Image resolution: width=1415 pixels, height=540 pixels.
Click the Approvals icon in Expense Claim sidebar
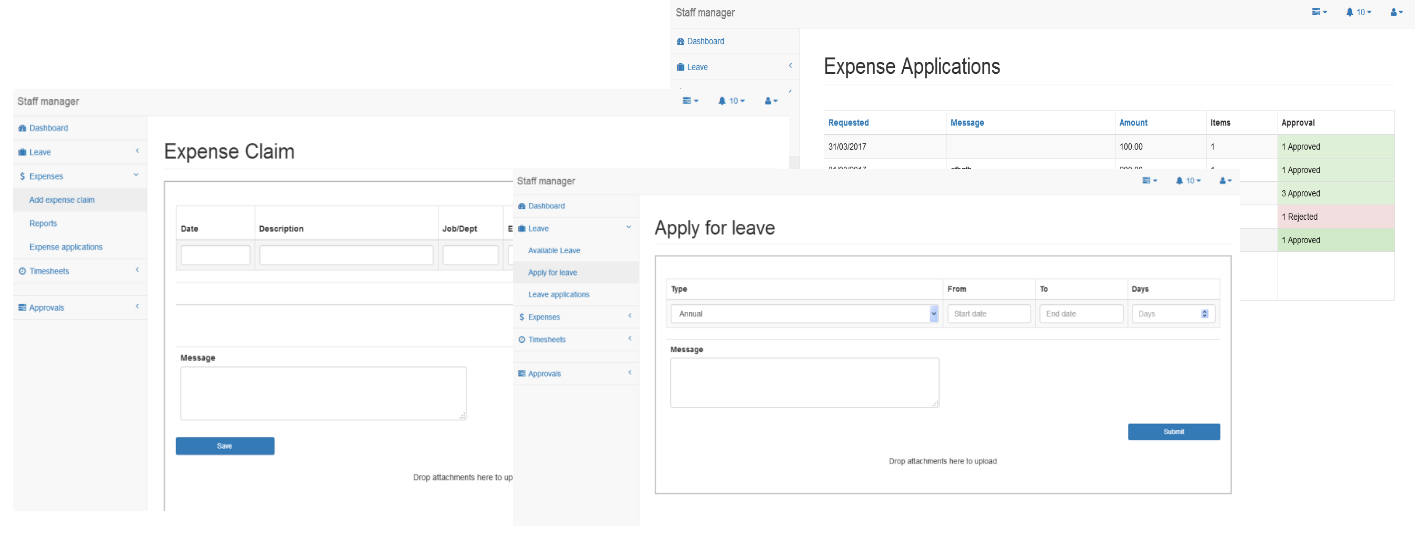pyautogui.click(x=22, y=307)
